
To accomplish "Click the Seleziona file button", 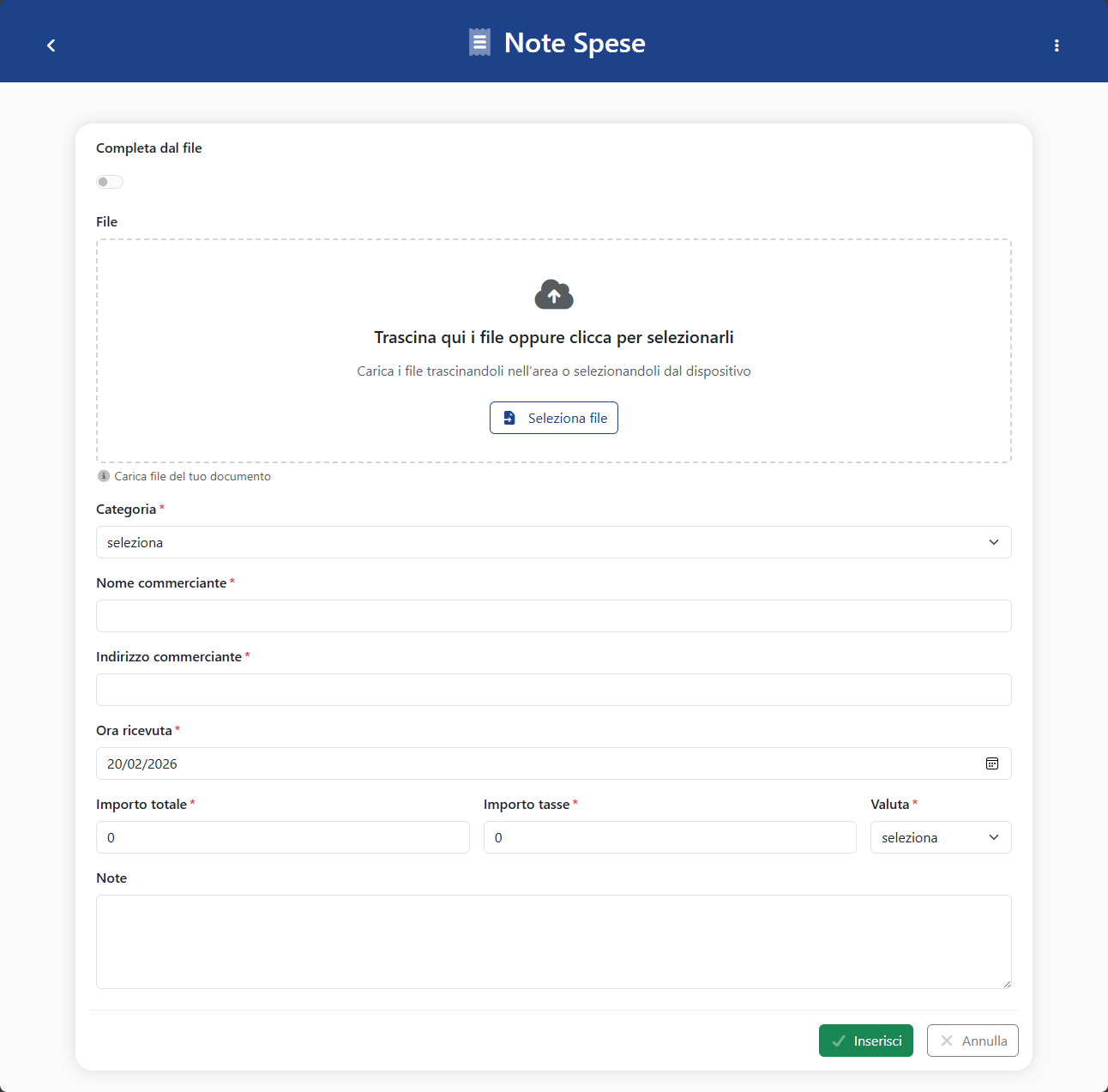I will (x=554, y=418).
